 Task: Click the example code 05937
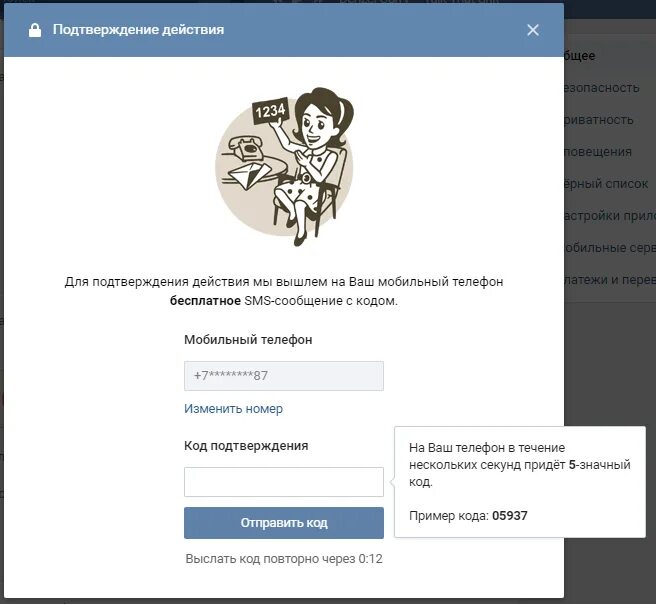tap(510, 516)
